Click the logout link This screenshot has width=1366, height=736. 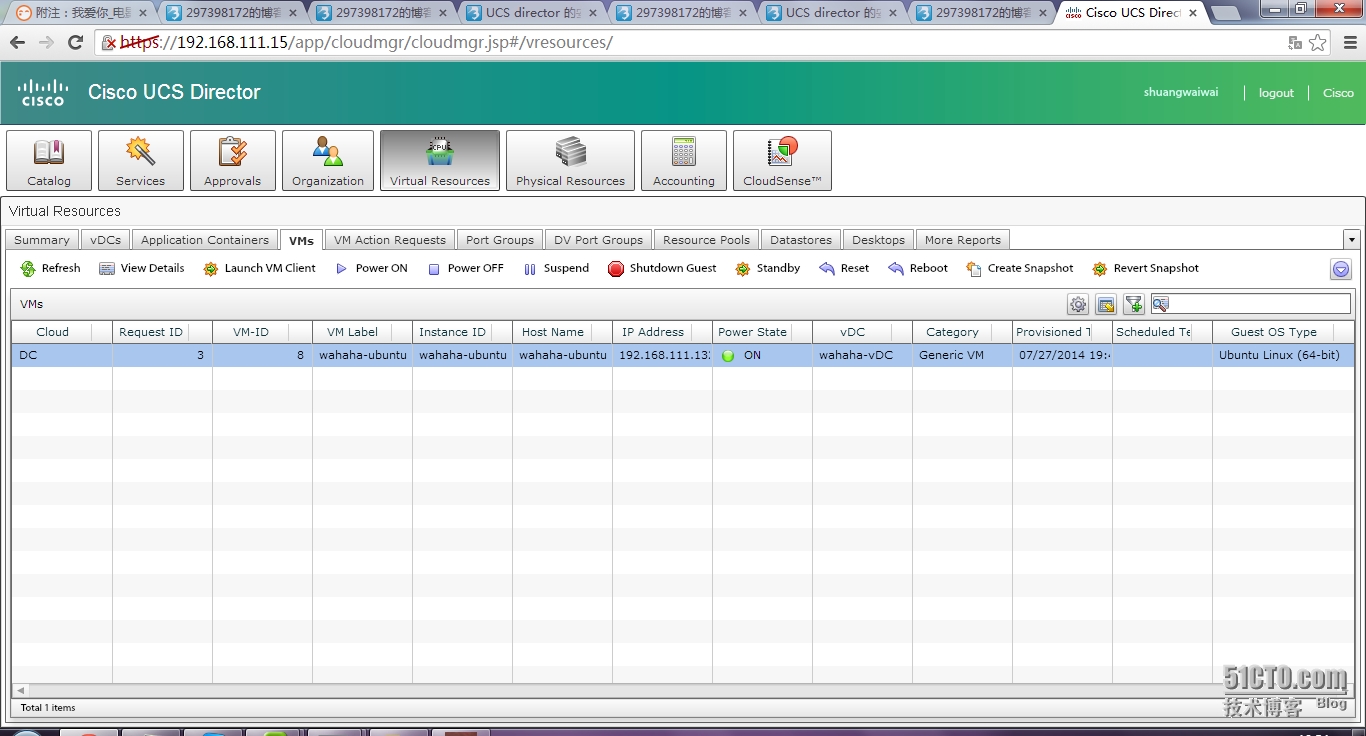(1276, 93)
